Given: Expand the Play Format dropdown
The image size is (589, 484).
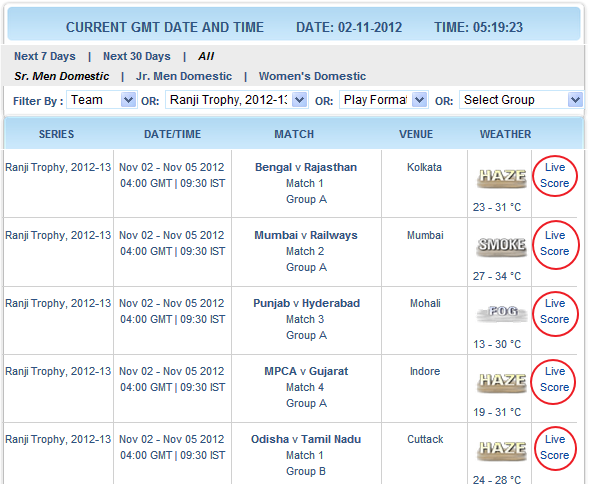Looking at the screenshot, I should pyautogui.click(x=384, y=100).
